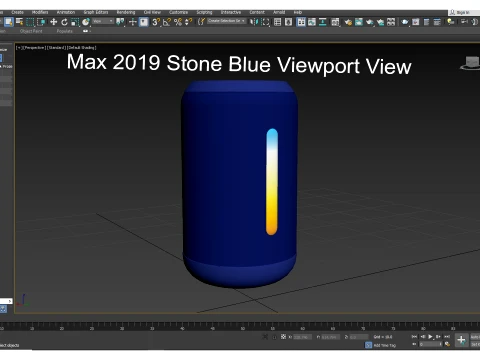This screenshot has width=480, height=360.
Task: Toggle Spinner Snap
Action: (188, 22)
